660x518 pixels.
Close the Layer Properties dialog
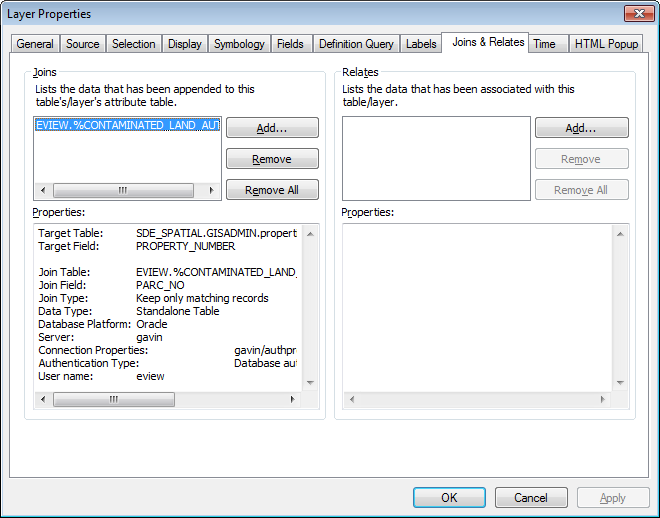click(639, 13)
